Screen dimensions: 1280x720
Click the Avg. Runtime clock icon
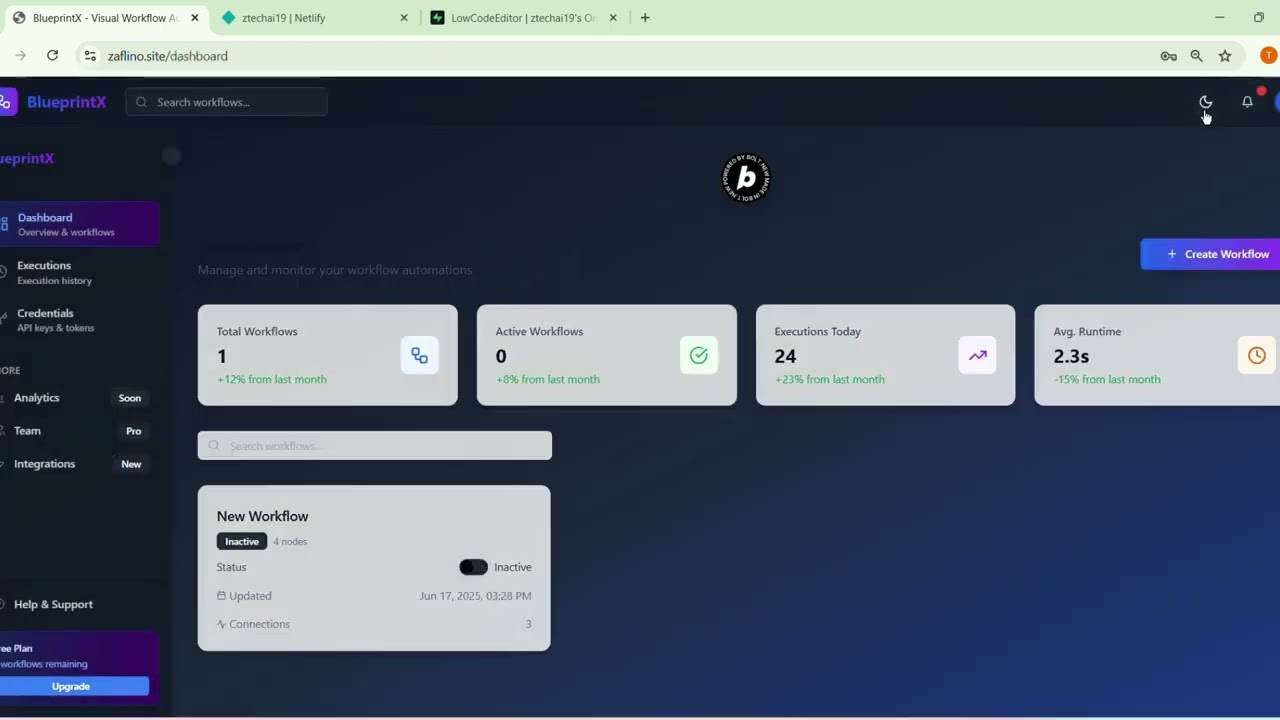(1256, 356)
